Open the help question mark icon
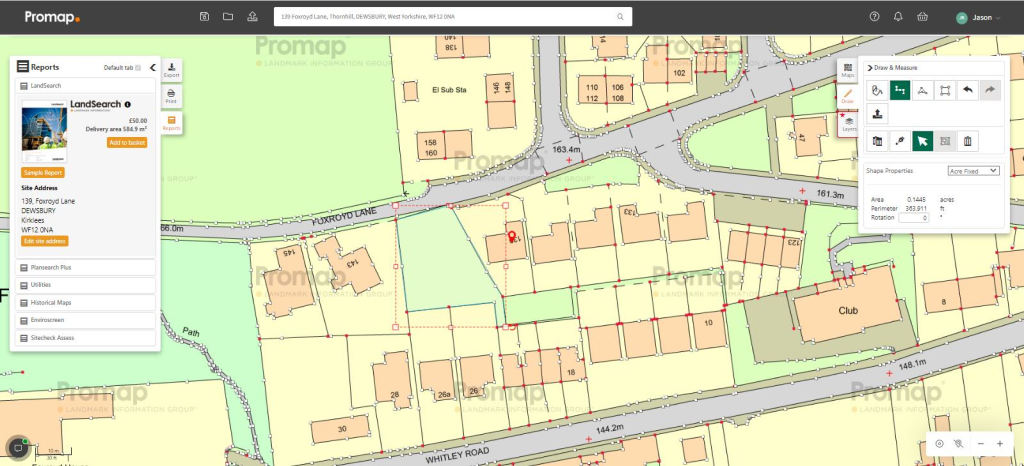The height and width of the screenshot is (466, 1024). [x=874, y=17]
